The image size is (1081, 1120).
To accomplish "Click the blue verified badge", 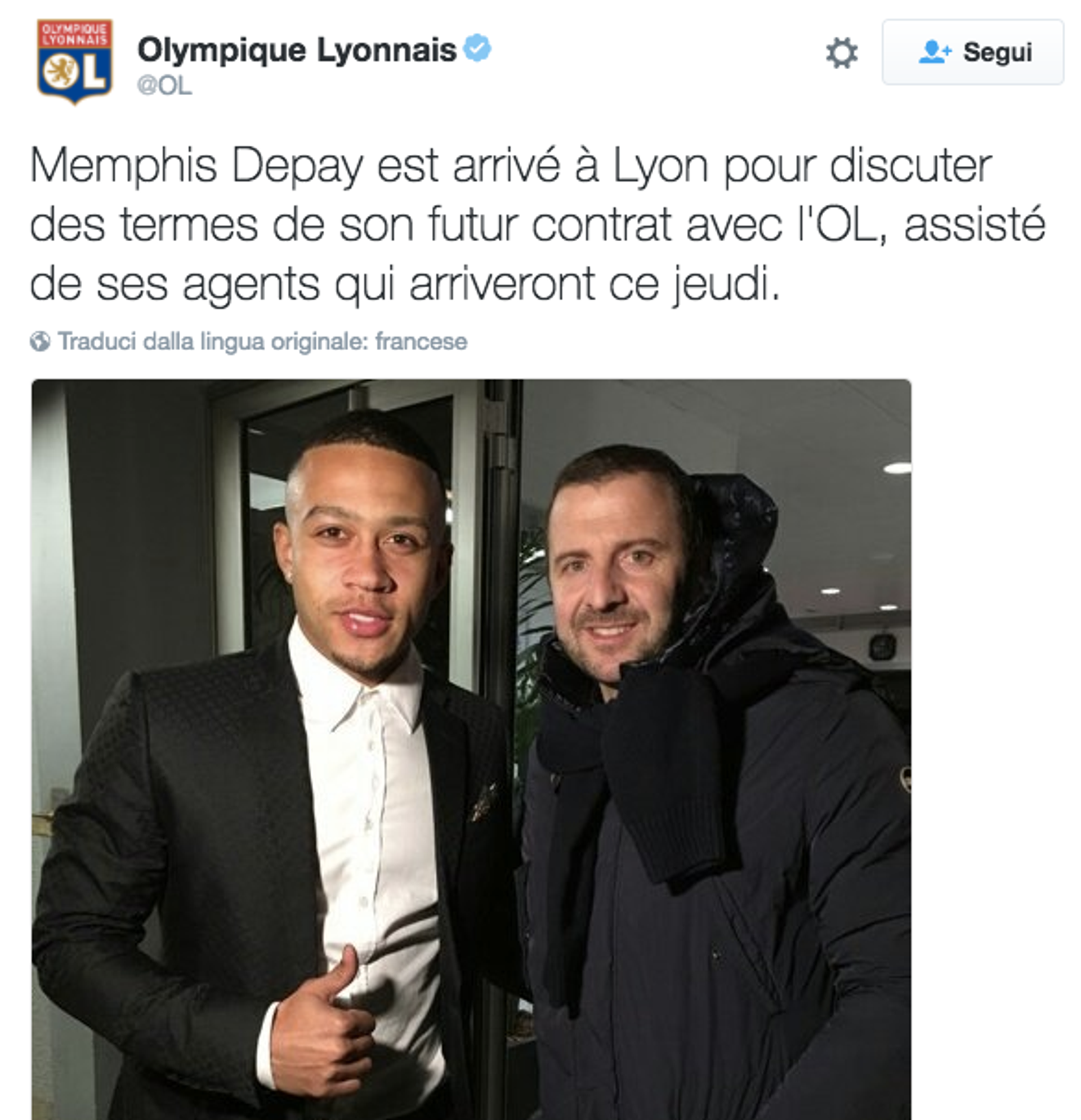I will click(x=476, y=47).
